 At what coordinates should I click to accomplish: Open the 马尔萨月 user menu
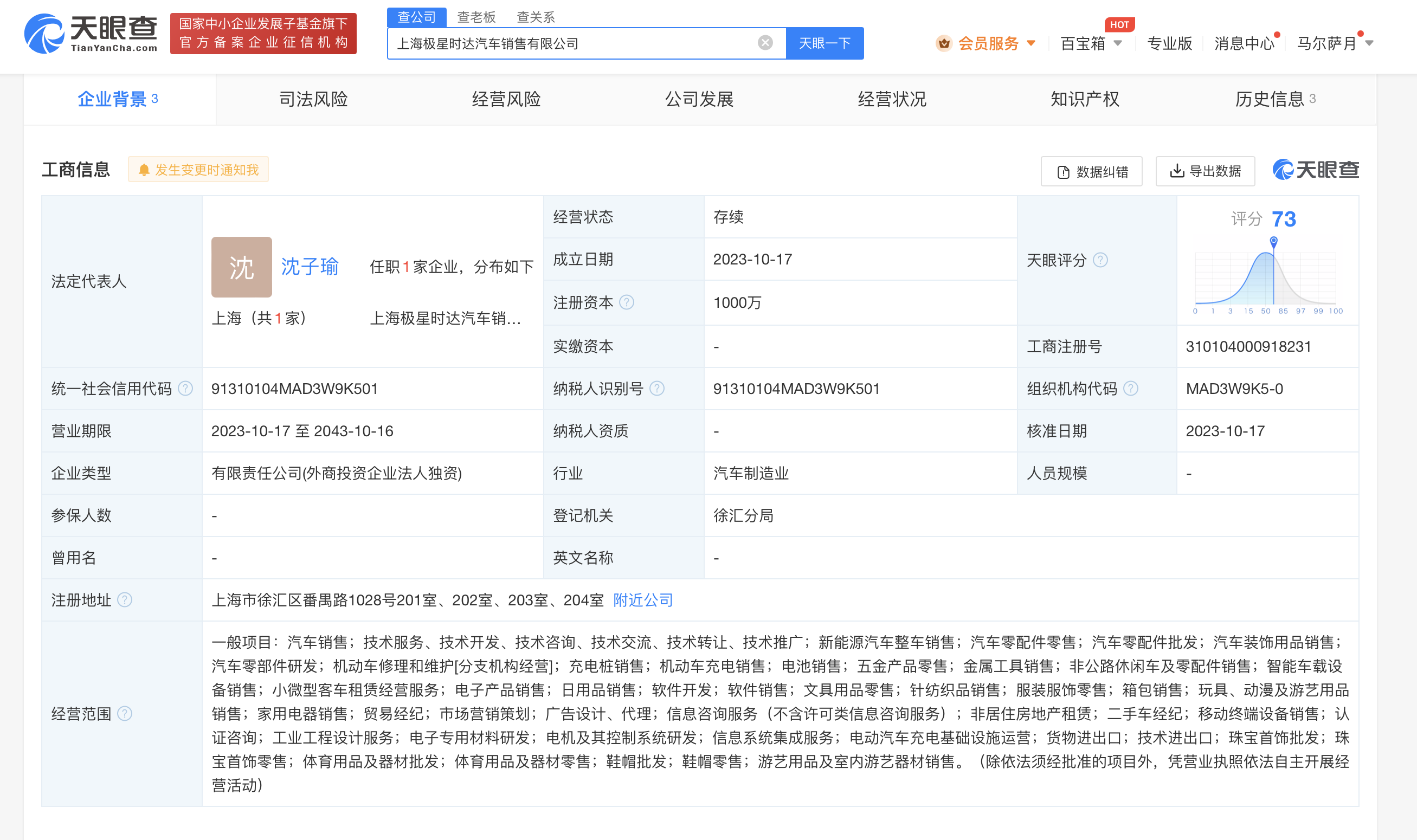tap(1335, 43)
